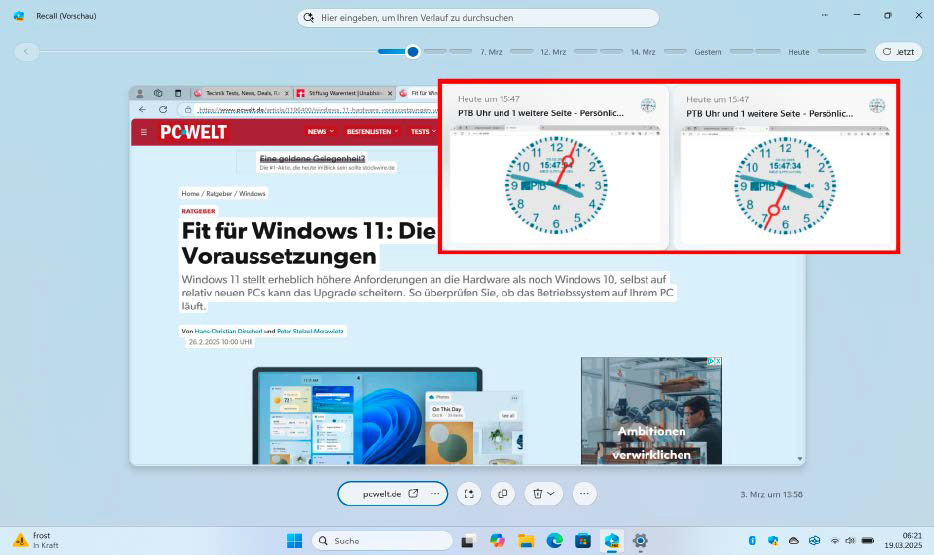Go back with the timeline left arrow button
934x555 pixels.
(x=26, y=52)
